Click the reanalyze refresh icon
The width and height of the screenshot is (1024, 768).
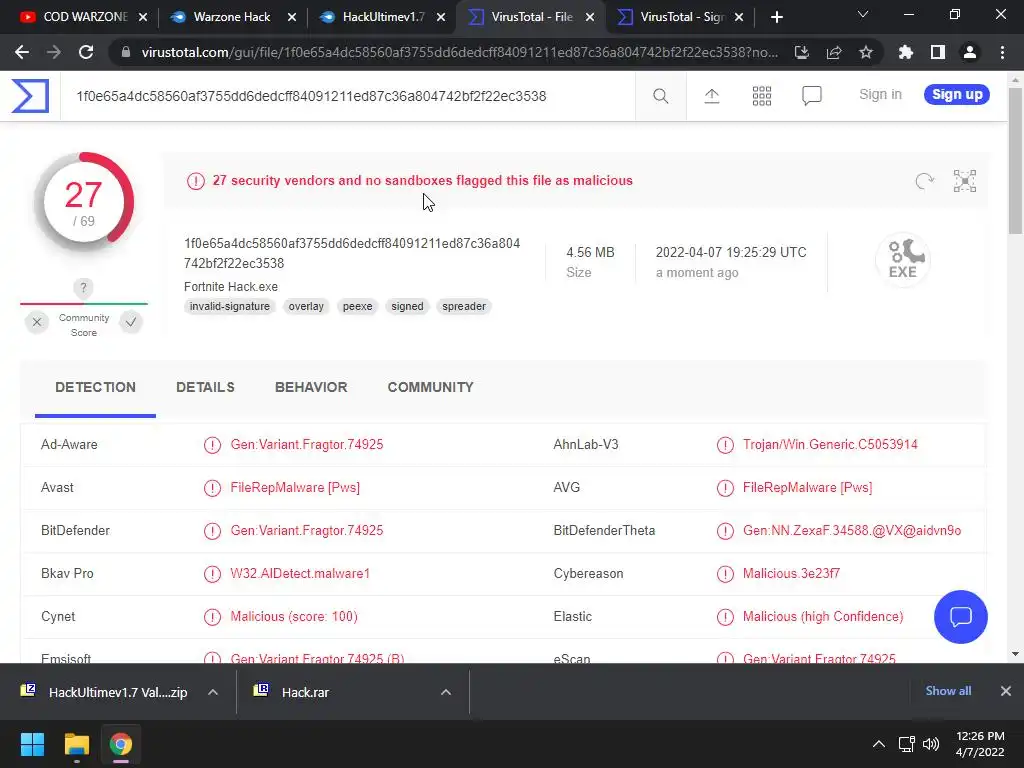pos(924,181)
